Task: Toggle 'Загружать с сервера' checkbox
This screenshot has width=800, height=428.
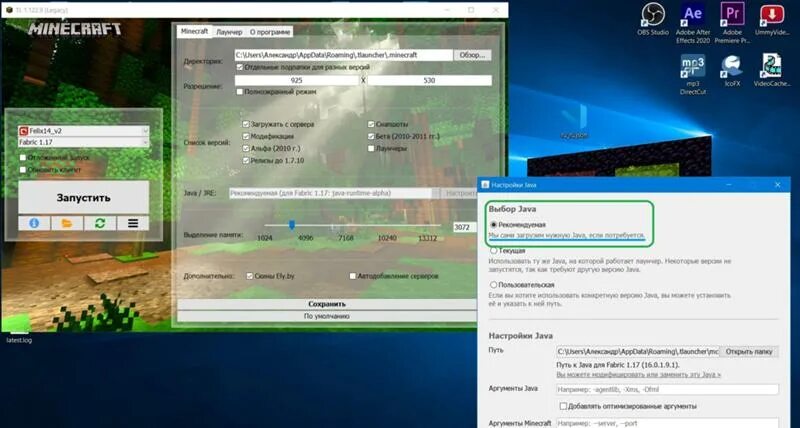Action: (x=245, y=124)
